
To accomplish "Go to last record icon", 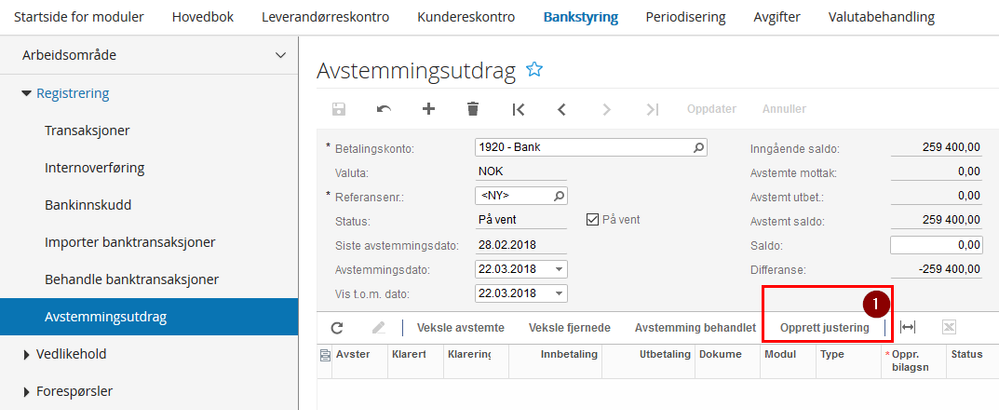I will pyautogui.click(x=652, y=109).
